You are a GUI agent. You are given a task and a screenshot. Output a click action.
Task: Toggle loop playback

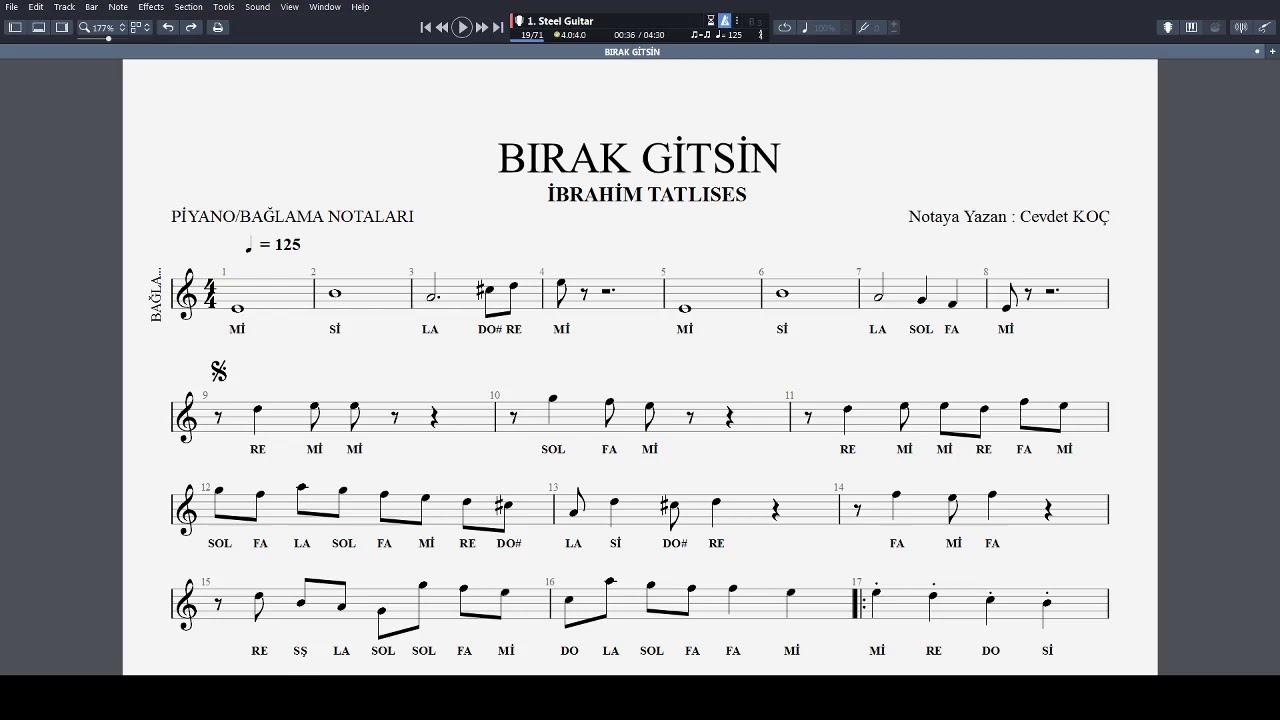click(785, 28)
